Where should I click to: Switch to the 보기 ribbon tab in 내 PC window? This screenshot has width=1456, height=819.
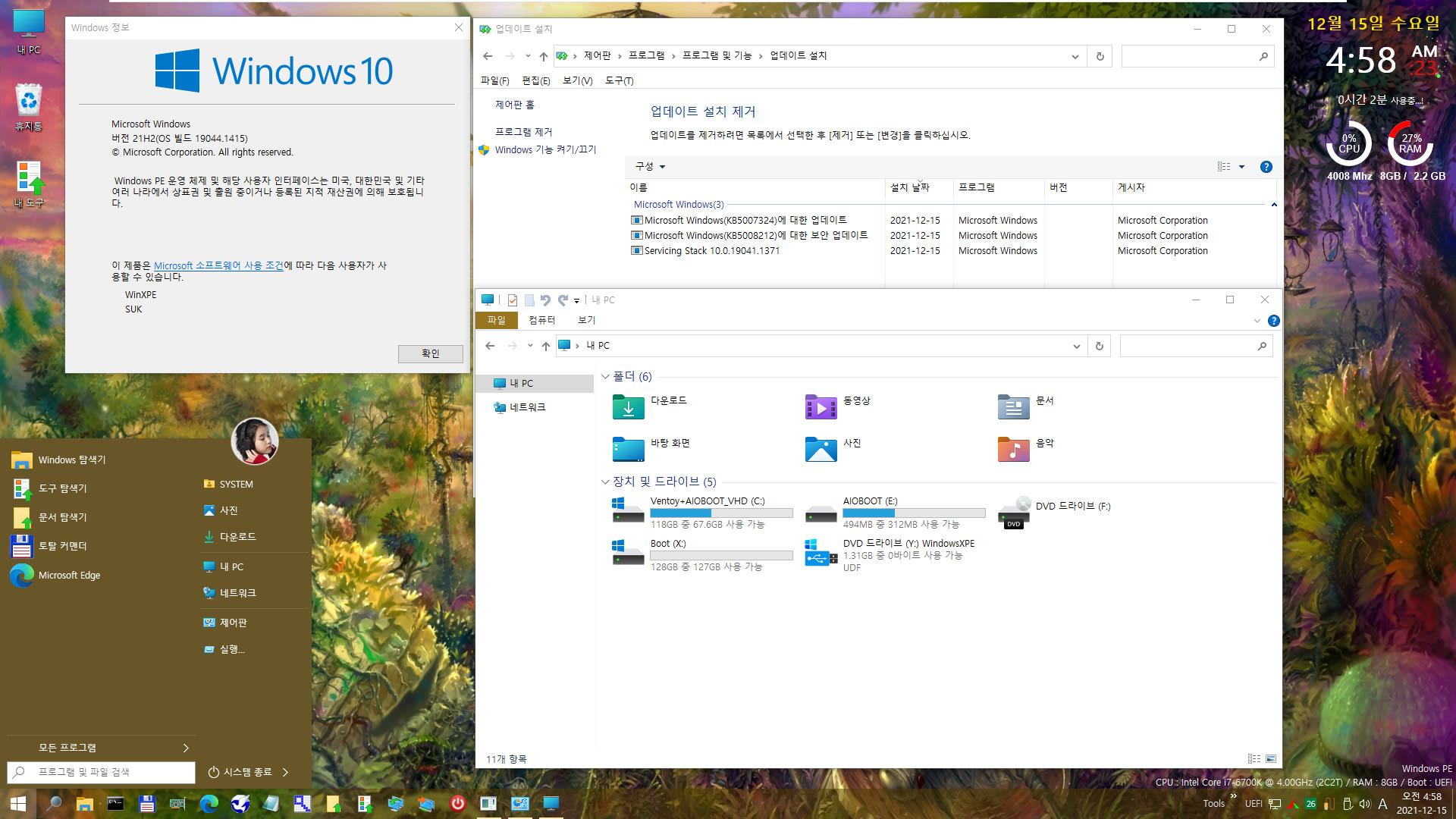point(587,320)
